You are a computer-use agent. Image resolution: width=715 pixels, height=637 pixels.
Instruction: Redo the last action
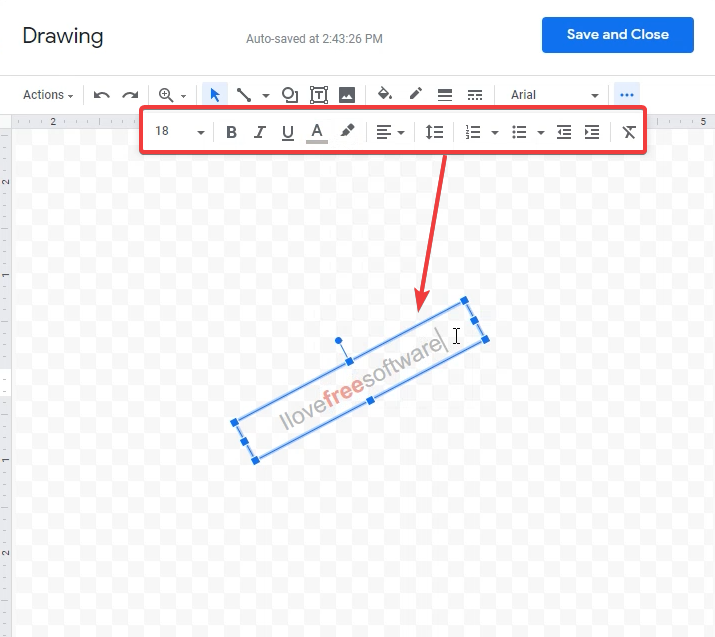(130, 95)
